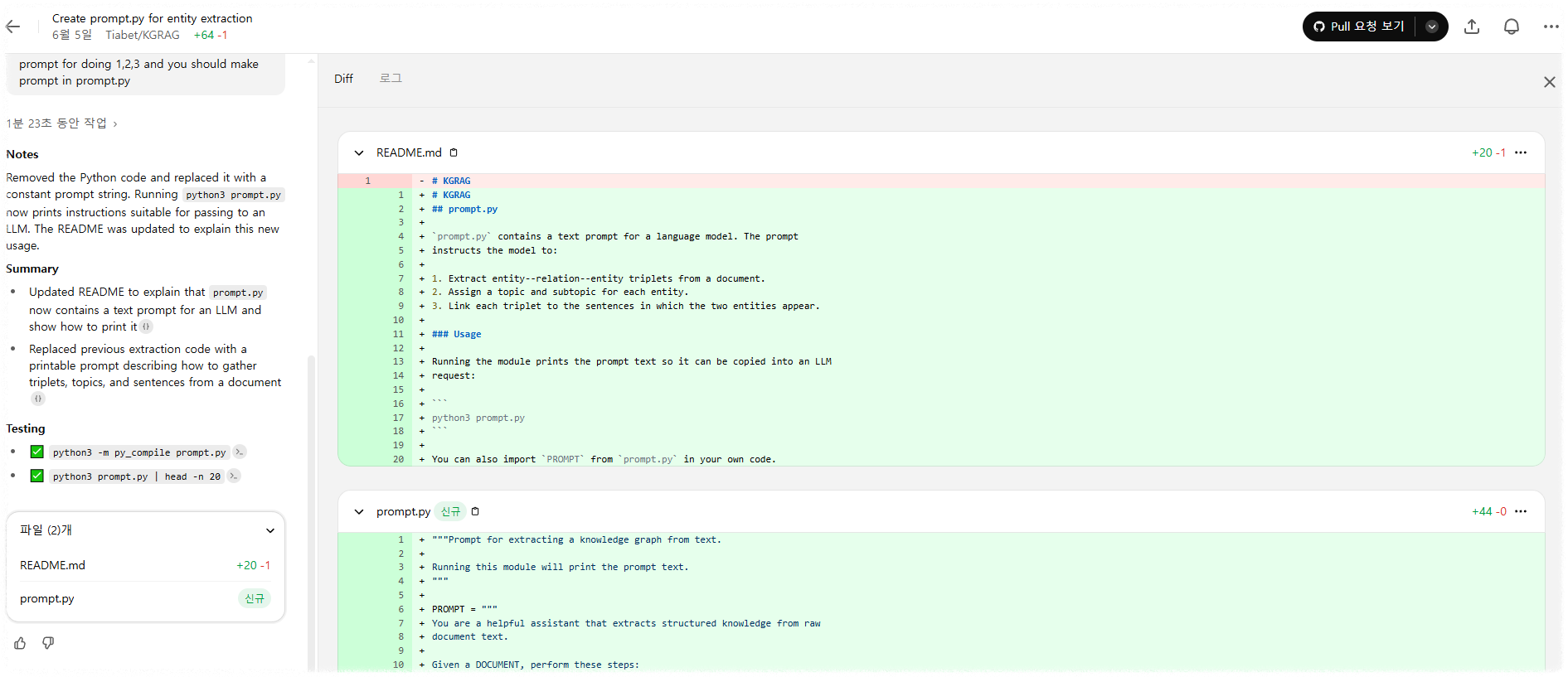
Task: Close the diff panel with X
Action: (1549, 82)
